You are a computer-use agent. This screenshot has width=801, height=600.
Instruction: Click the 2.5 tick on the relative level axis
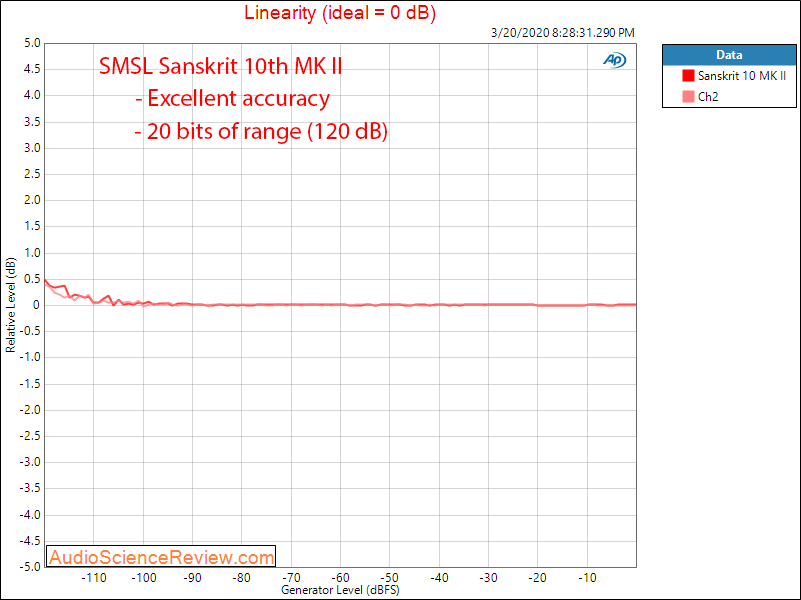point(32,174)
